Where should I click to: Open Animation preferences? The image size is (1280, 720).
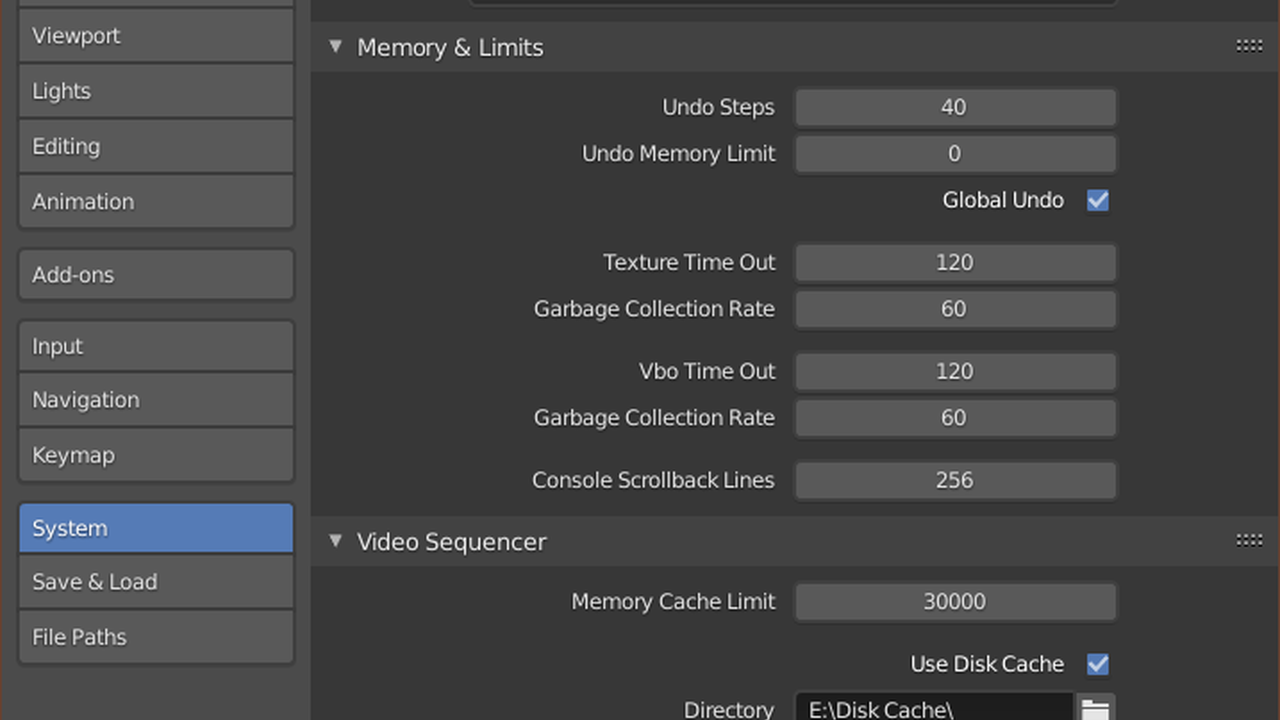pyautogui.click(x=155, y=201)
